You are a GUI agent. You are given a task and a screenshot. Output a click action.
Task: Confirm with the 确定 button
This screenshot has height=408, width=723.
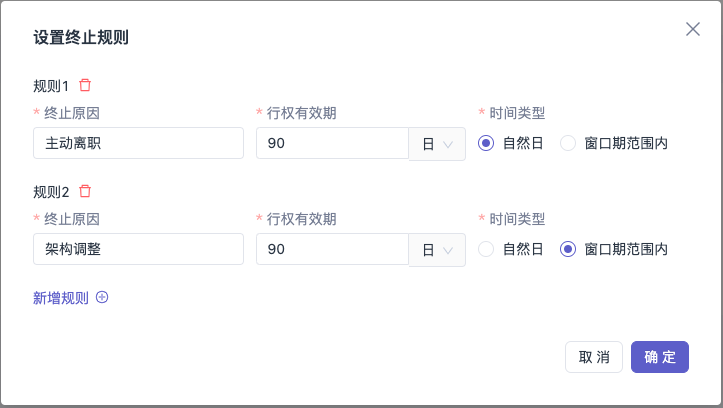660,357
